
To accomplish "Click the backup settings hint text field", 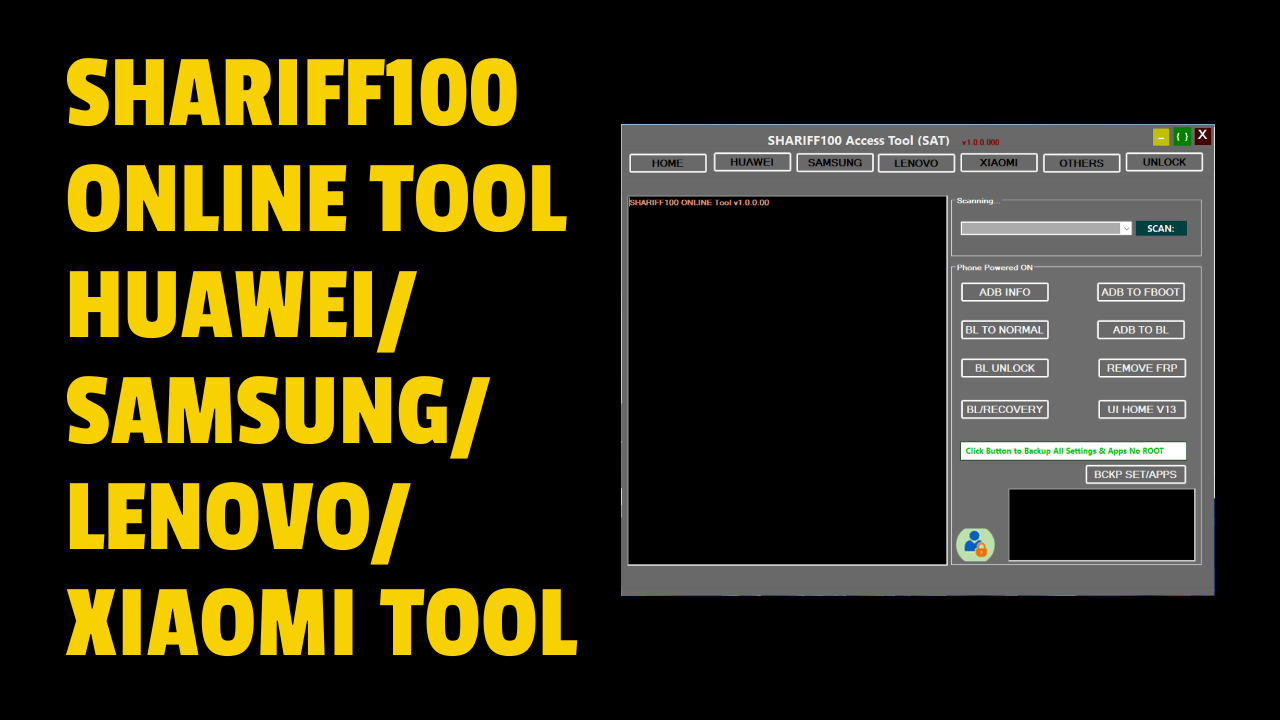I will (x=1073, y=451).
